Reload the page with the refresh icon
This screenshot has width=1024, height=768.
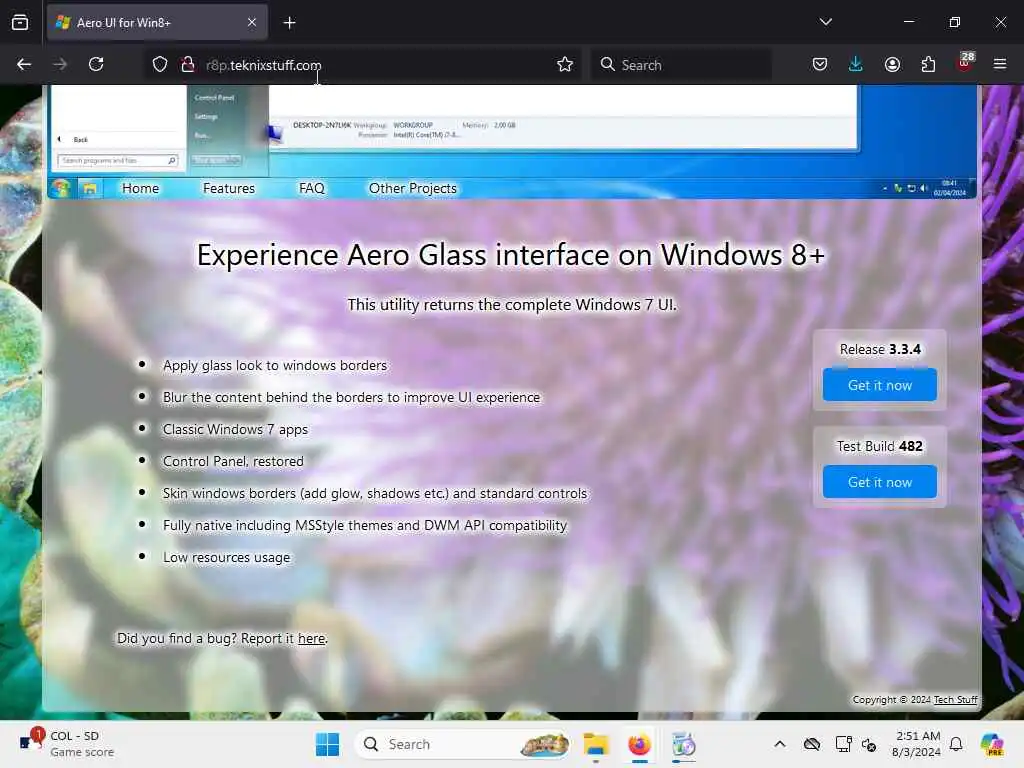tap(96, 64)
